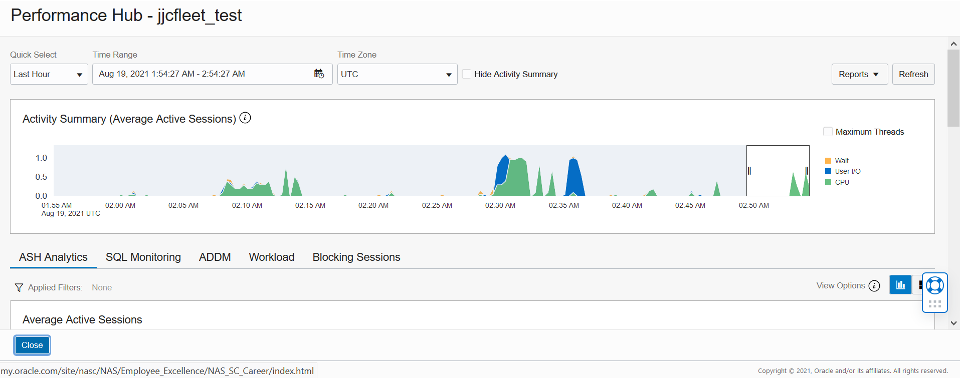The width and height of the screenshot is (960, 378).
Task: Click the scrollbar up arrow
Action: (x=953, y=43)
